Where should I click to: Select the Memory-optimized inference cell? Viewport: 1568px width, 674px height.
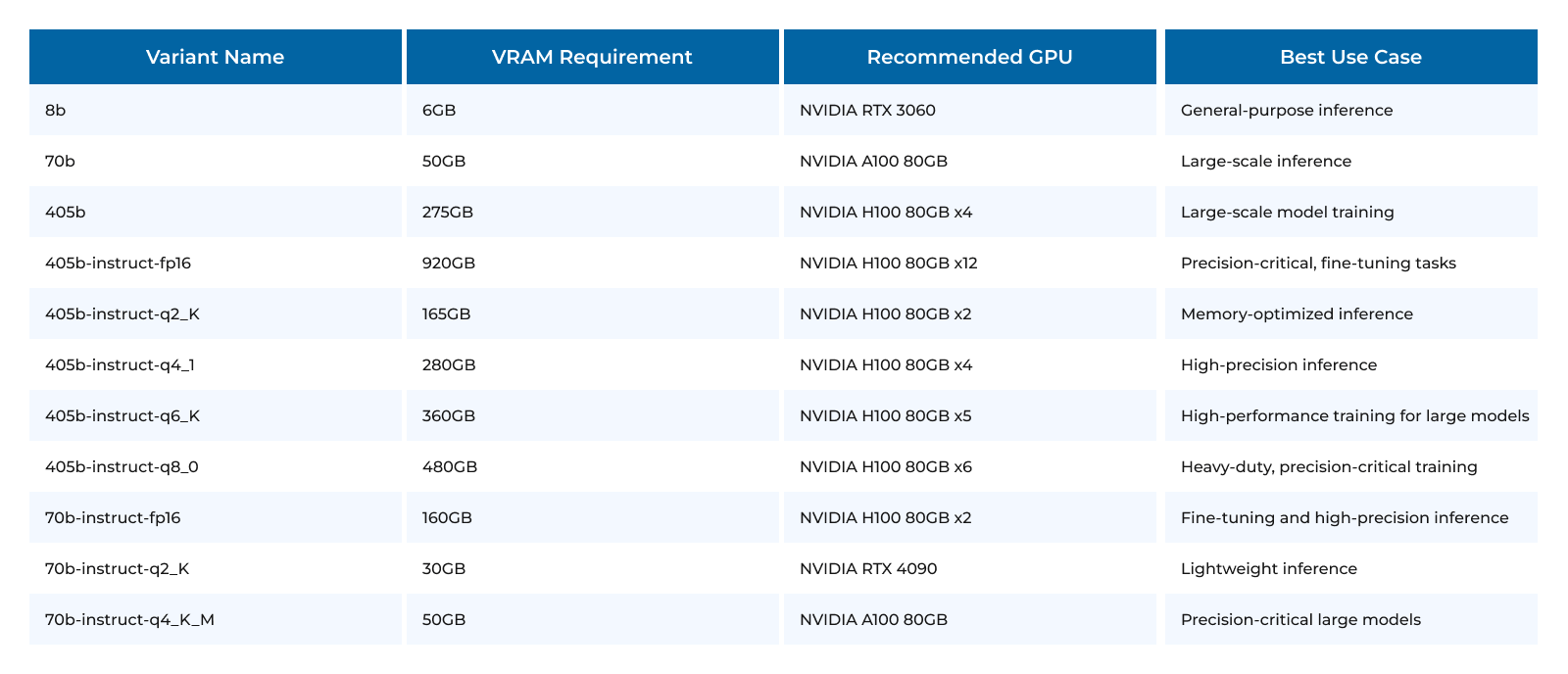1297,314
